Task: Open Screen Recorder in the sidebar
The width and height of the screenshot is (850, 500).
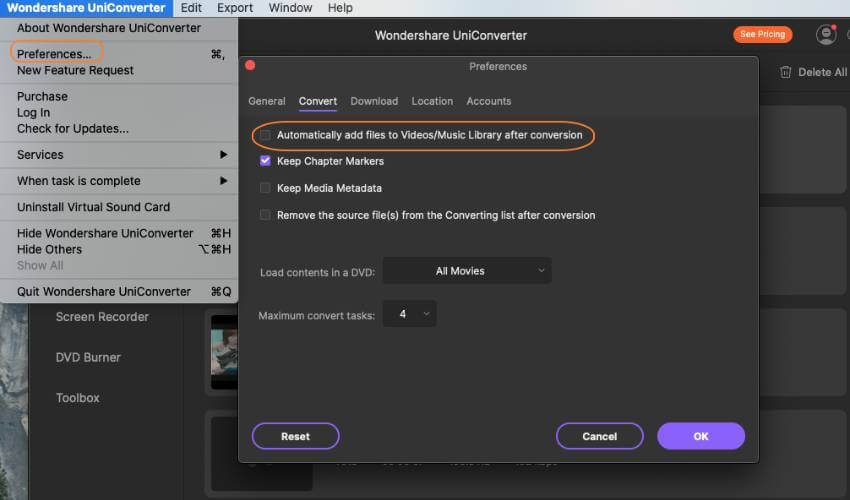Action: tap(102, 317)
